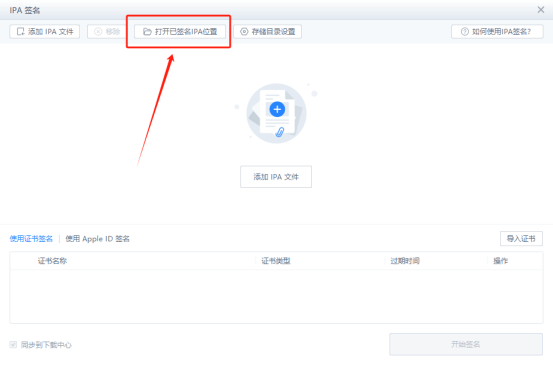Open 存储目录设置 storage settings

click(268, 31)
